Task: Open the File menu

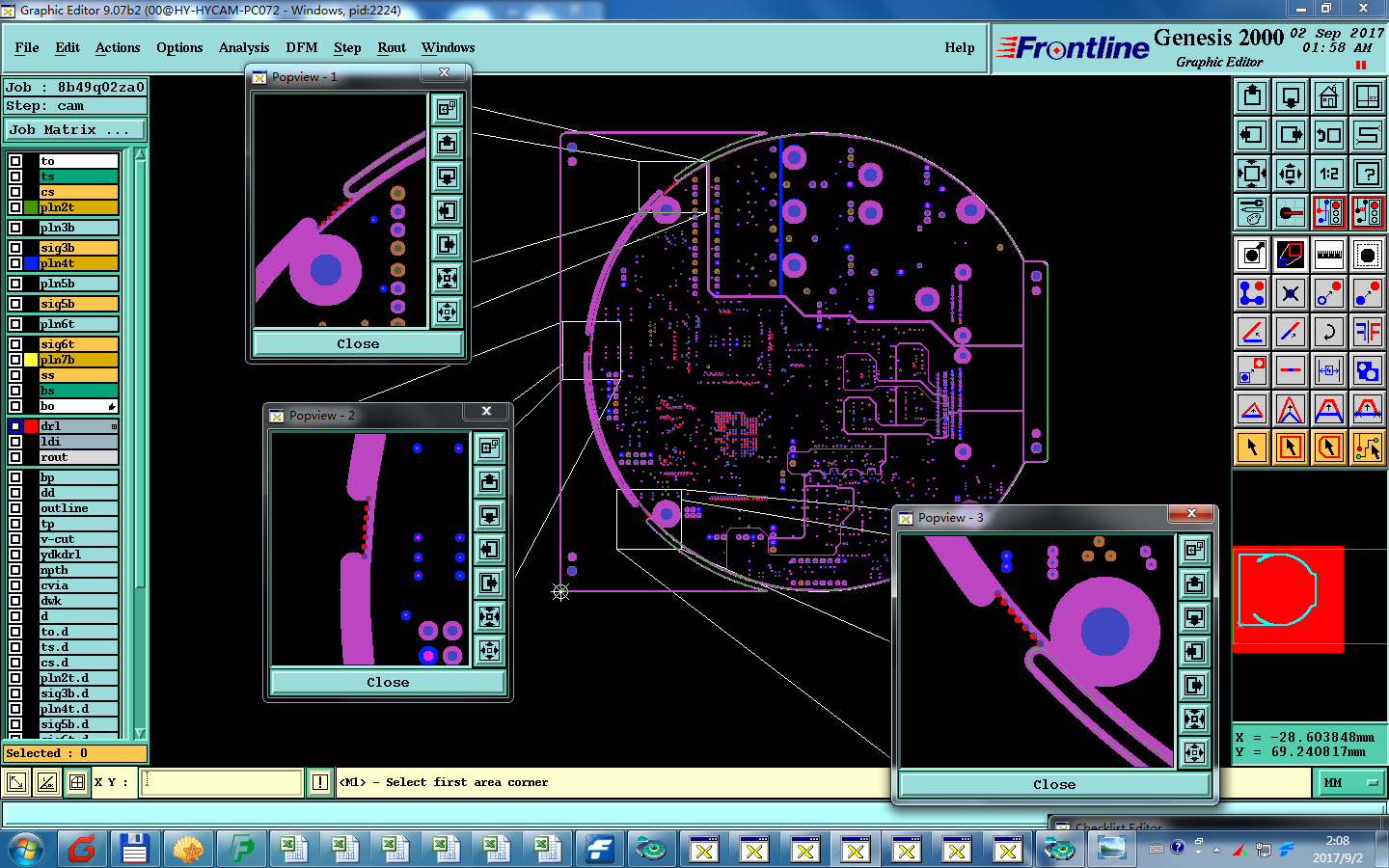Action: coord(27,47)
